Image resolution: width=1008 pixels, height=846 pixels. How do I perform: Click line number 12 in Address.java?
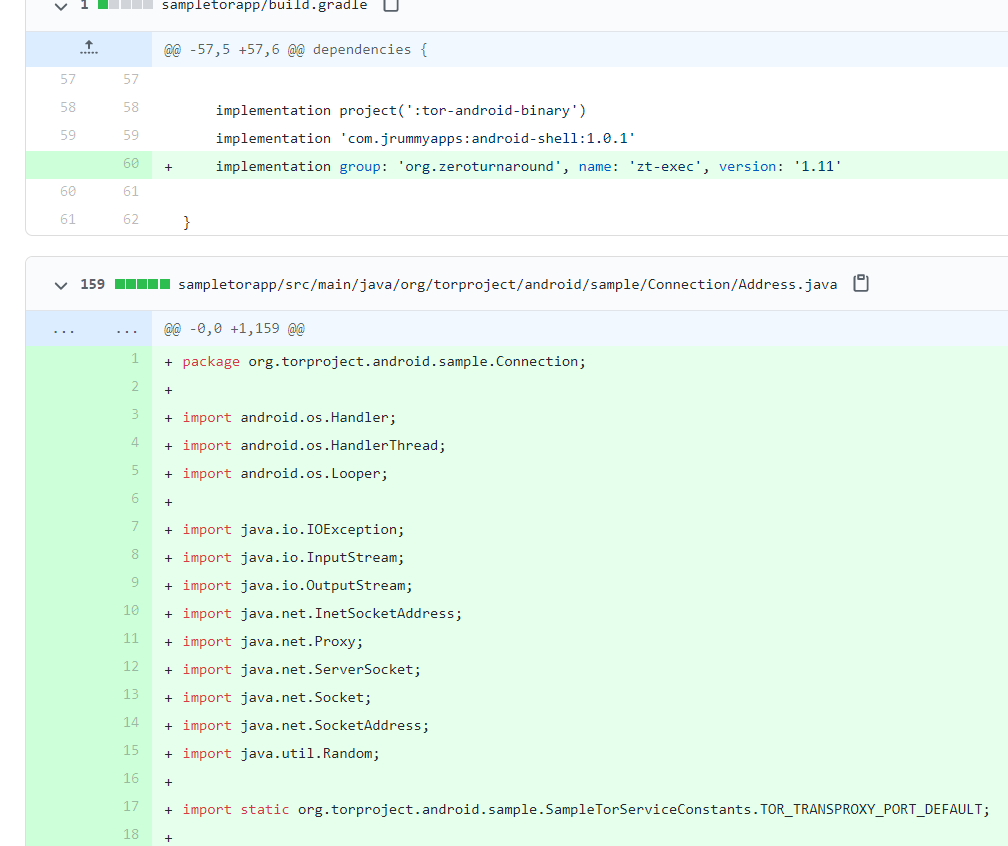click(x=130, y=666)
